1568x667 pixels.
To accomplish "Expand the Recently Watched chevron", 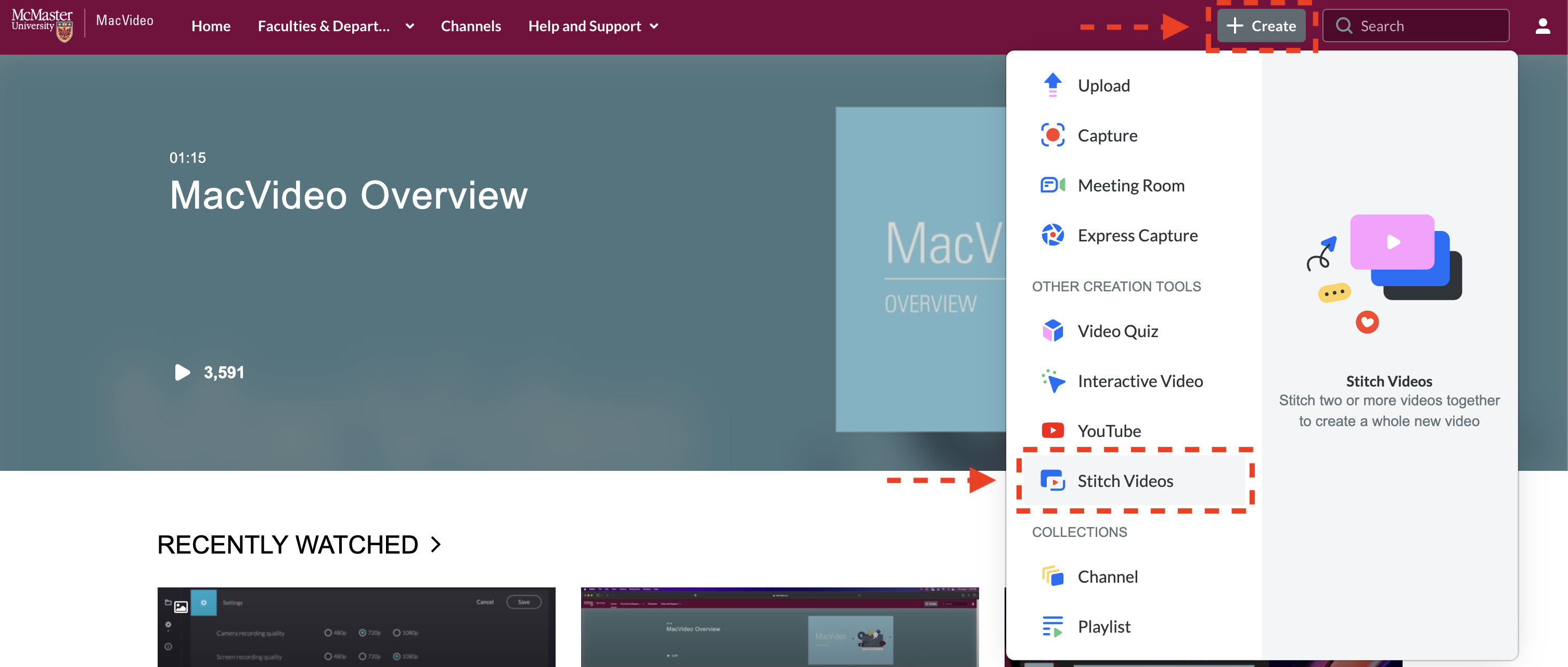I will 436,545.
